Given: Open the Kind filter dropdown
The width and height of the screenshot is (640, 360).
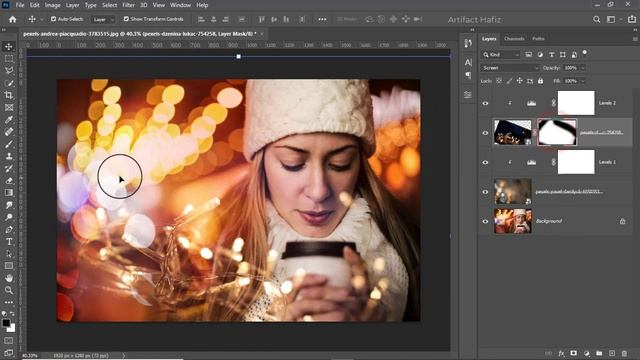Looking at the screenshot, I should click(x=500, y=55).
